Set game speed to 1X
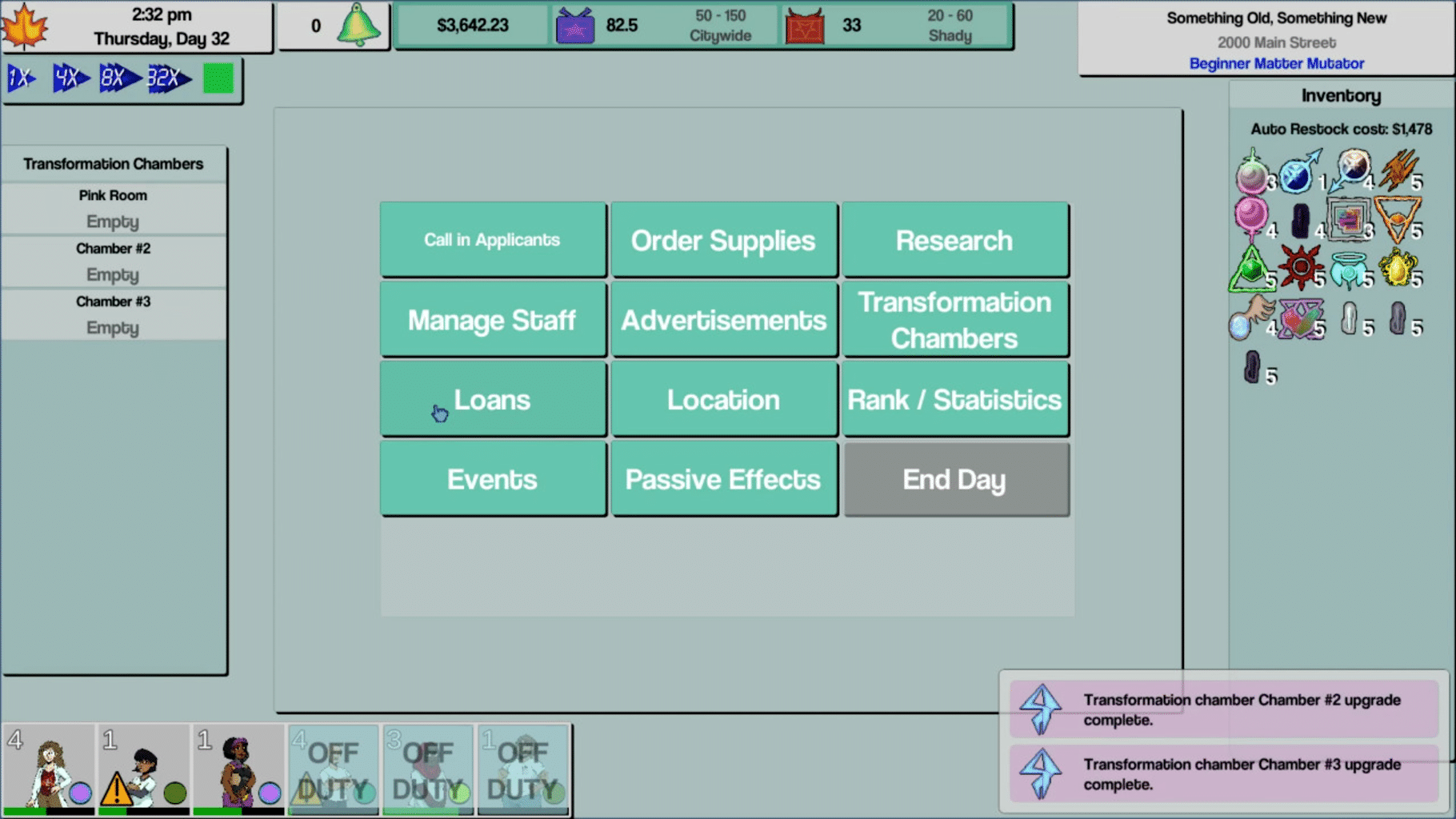The height and width of the screenshot is (819, 1456). tap(22, 78)
